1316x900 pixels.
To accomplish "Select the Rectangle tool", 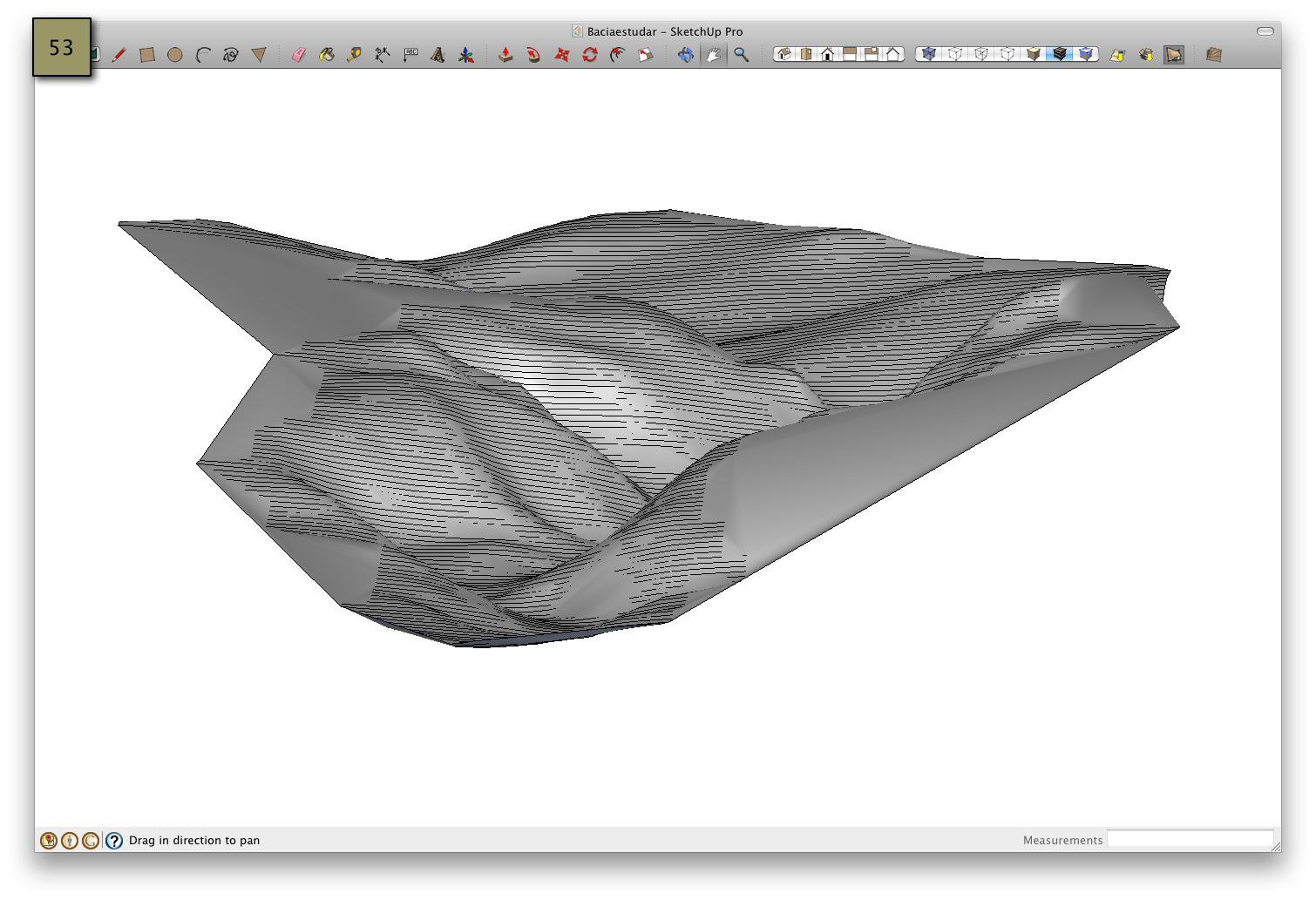I will click(148, 54).
